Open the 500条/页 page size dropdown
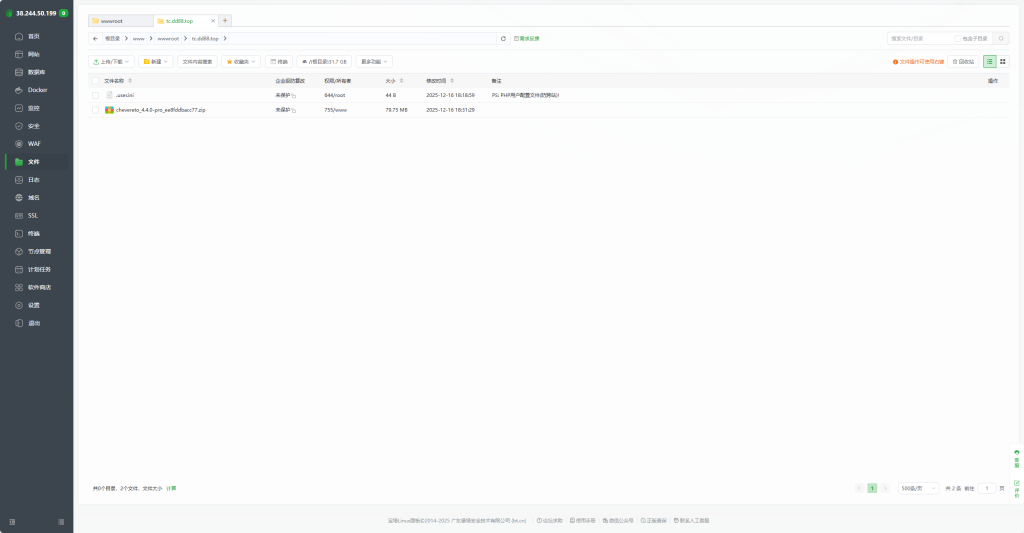Viewport: 1024px width, 533px height. pyautogui.click(x=918, y=489)
